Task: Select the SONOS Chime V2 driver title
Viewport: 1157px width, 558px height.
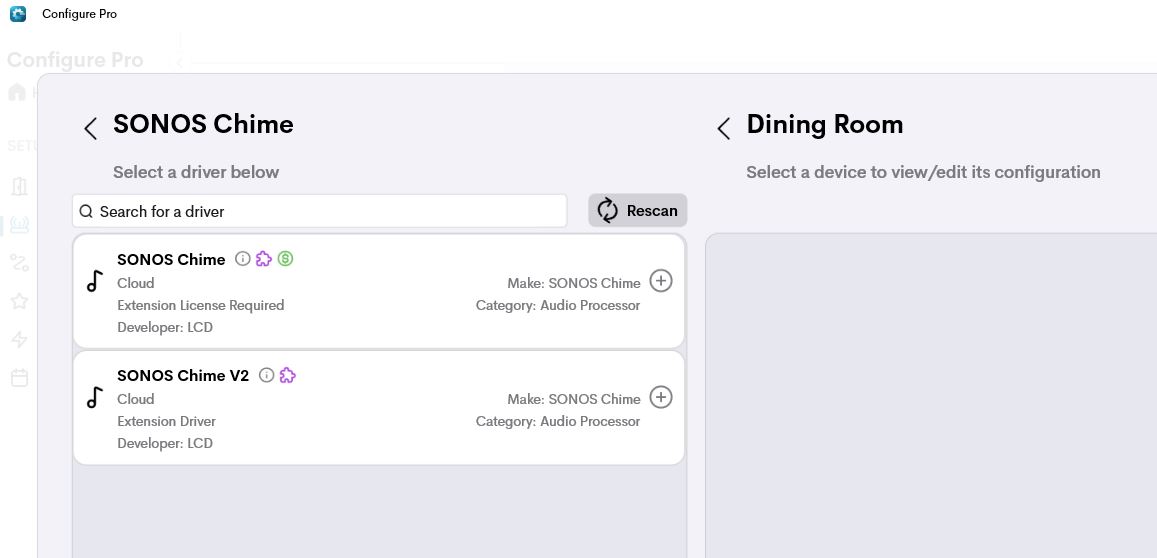Action: 183,375
